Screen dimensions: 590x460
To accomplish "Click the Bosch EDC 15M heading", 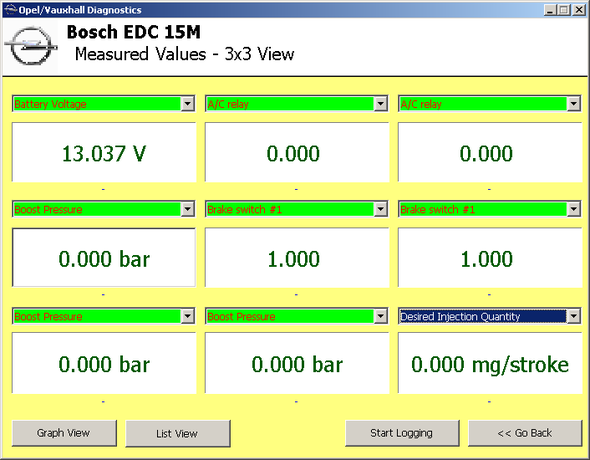I will tap(134, 32).
